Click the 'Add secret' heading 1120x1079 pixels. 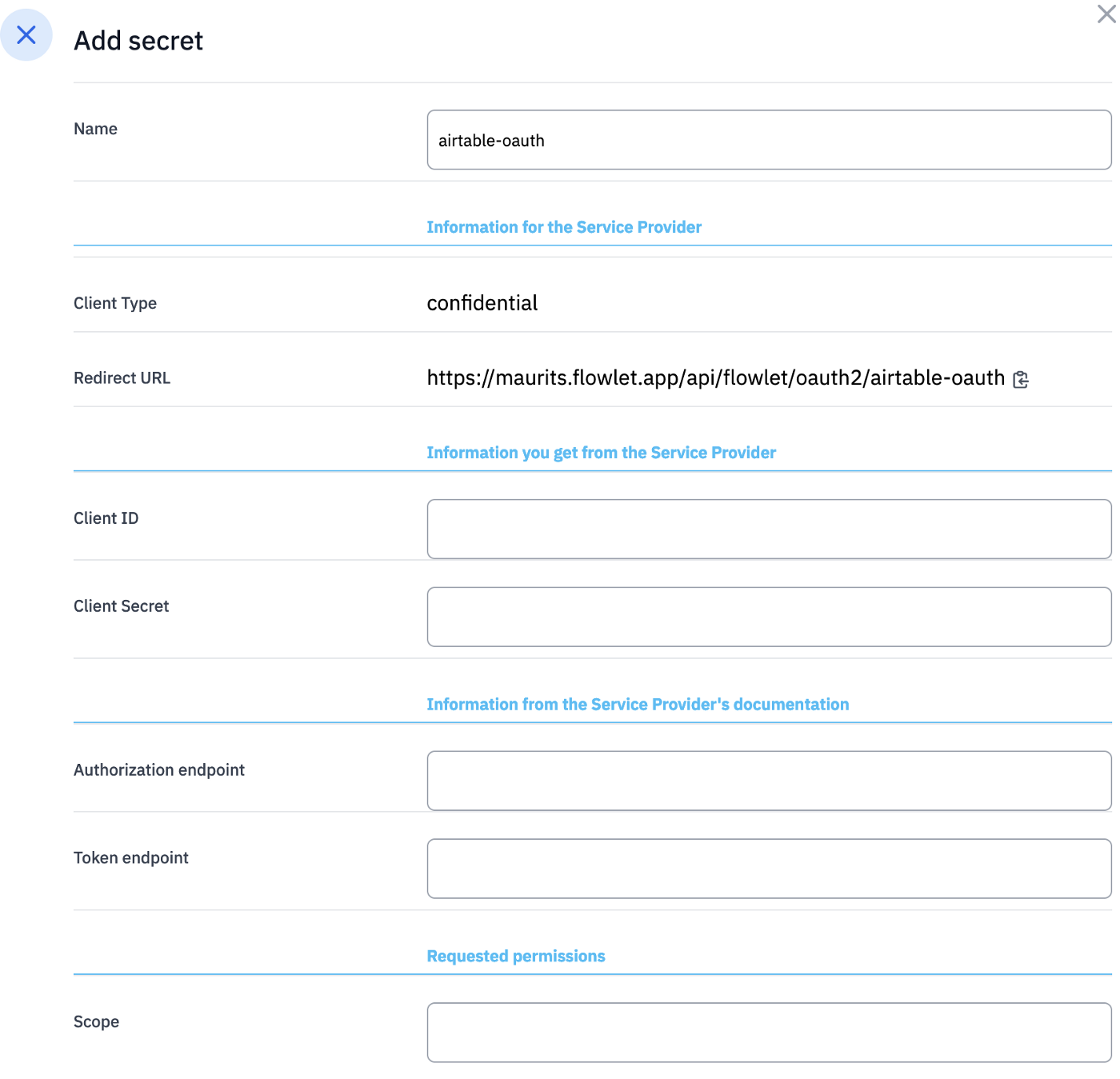pyautogui.click(x=138, y=41)
